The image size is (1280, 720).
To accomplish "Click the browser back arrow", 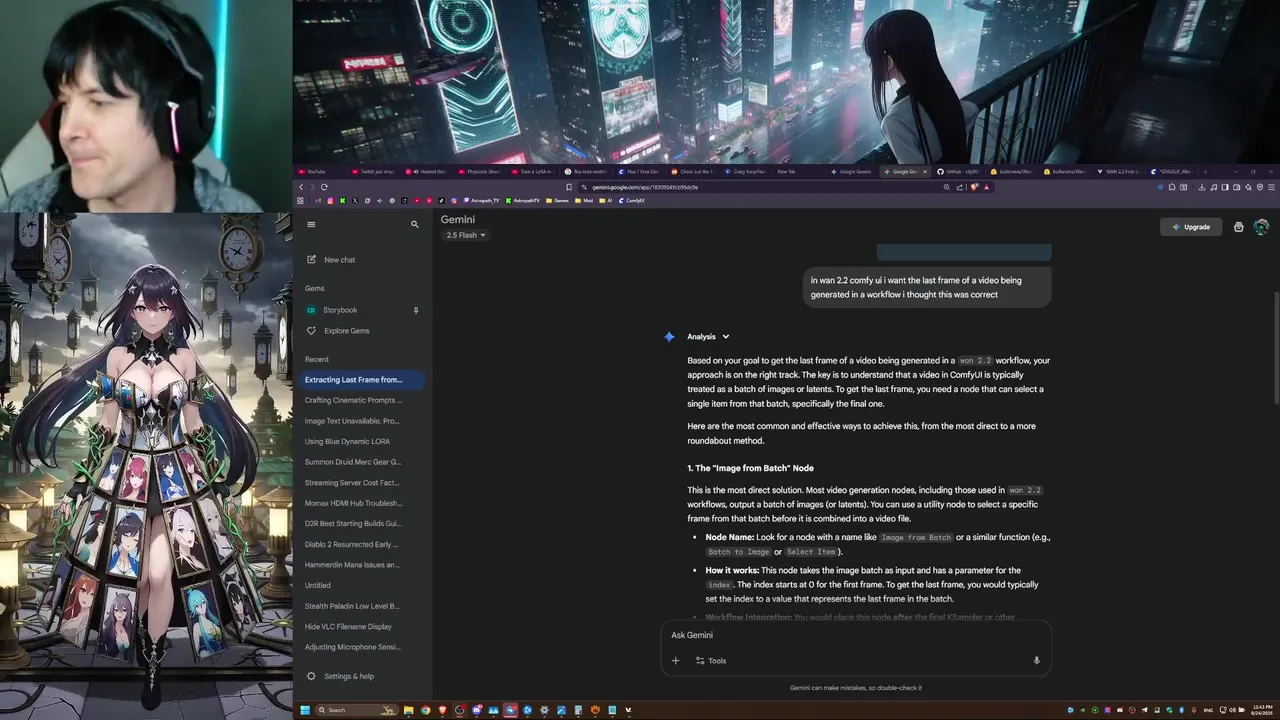I will pos(301,187).
